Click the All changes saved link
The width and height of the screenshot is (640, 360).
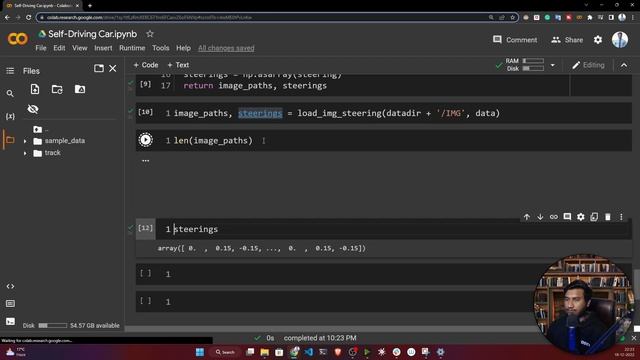[x=226, y=48]
